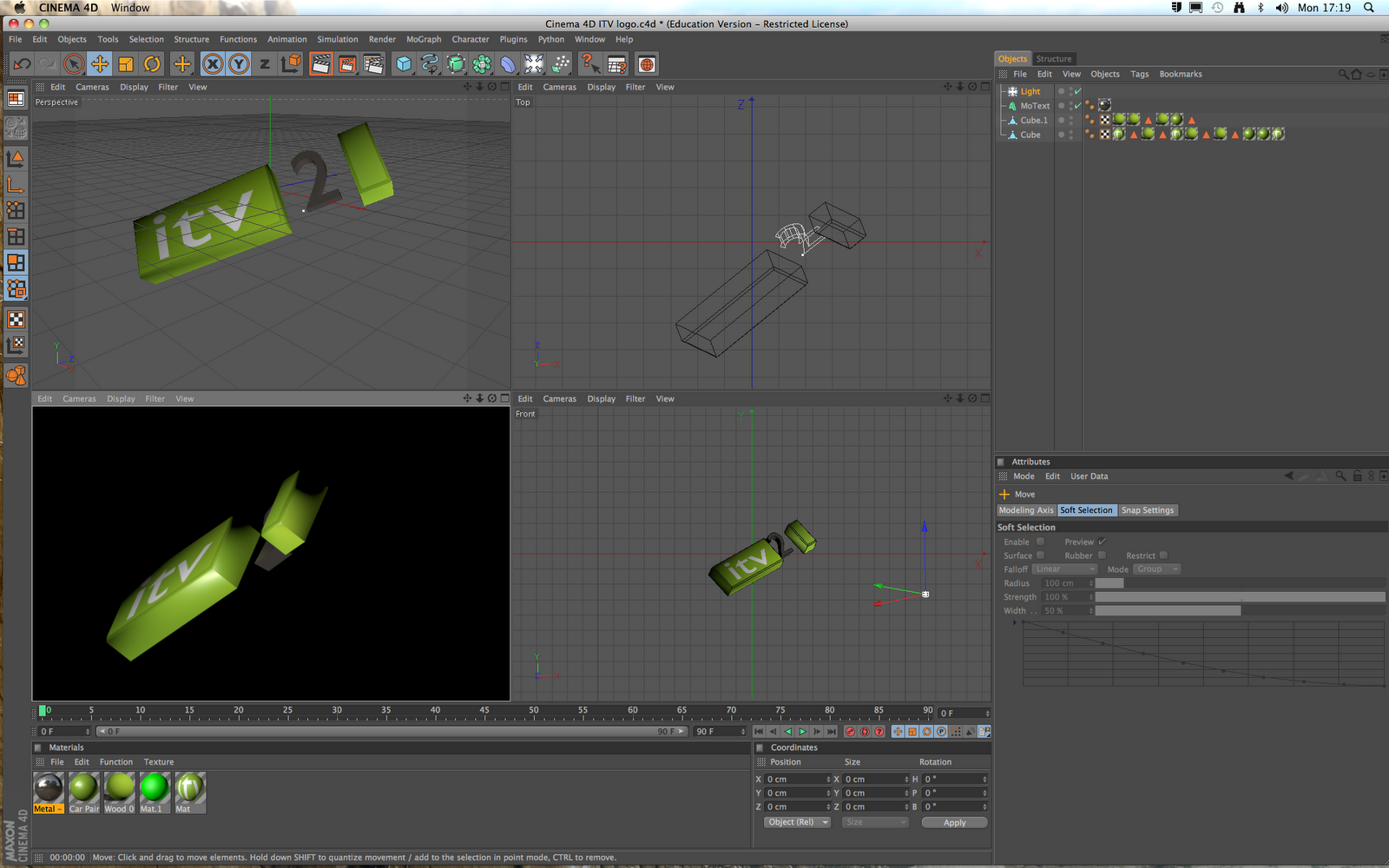Switch the coordinate system icon
Screen dimensions: 1389x868
[292, 64]
